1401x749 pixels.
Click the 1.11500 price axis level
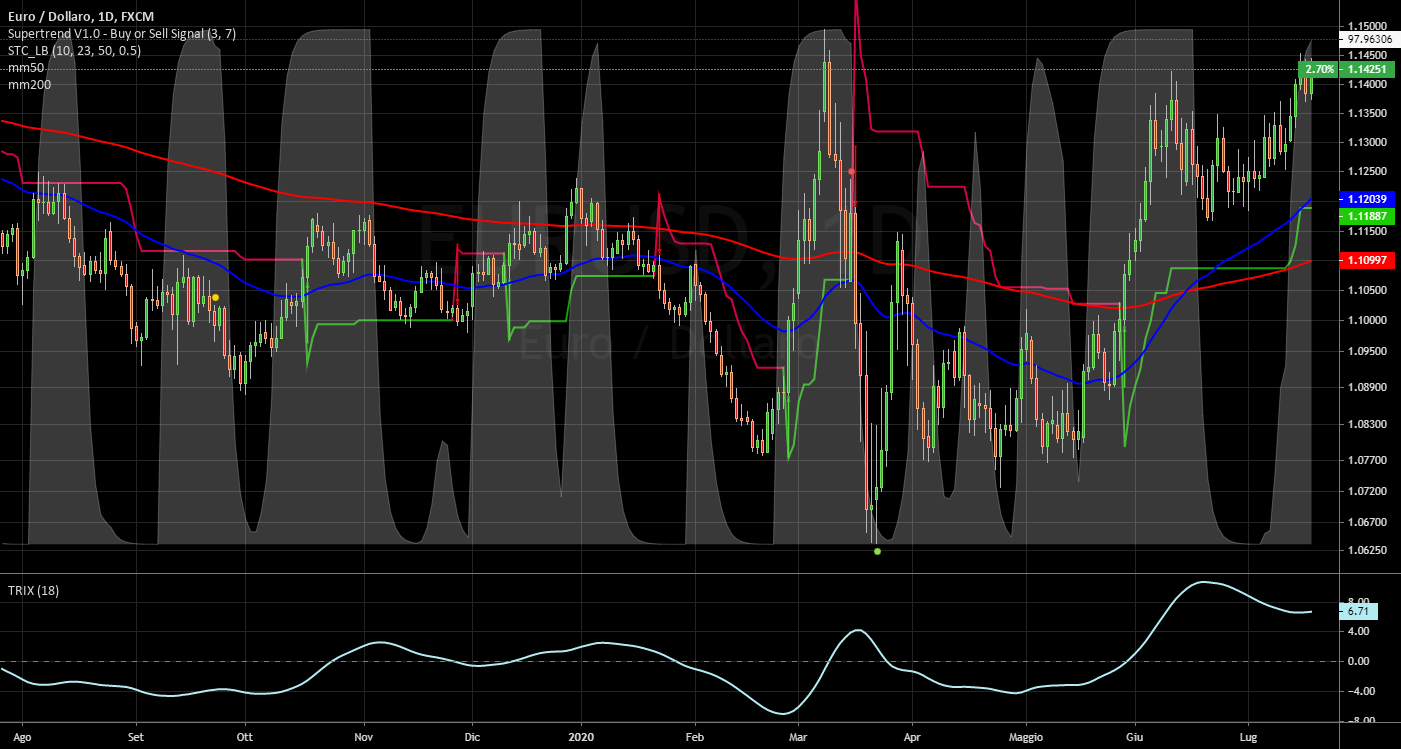click(1366, 231)
